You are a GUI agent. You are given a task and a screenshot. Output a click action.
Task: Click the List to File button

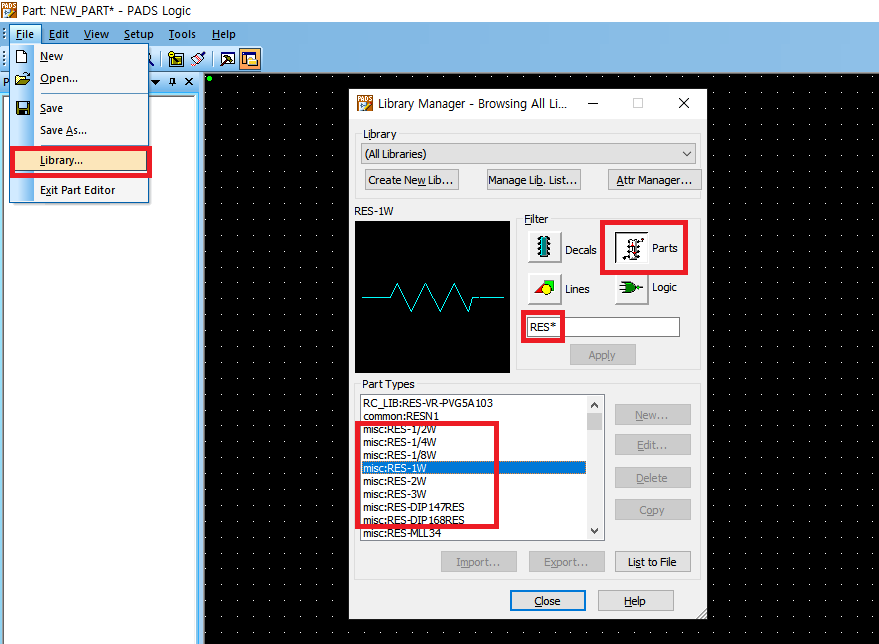pos(652,562)
